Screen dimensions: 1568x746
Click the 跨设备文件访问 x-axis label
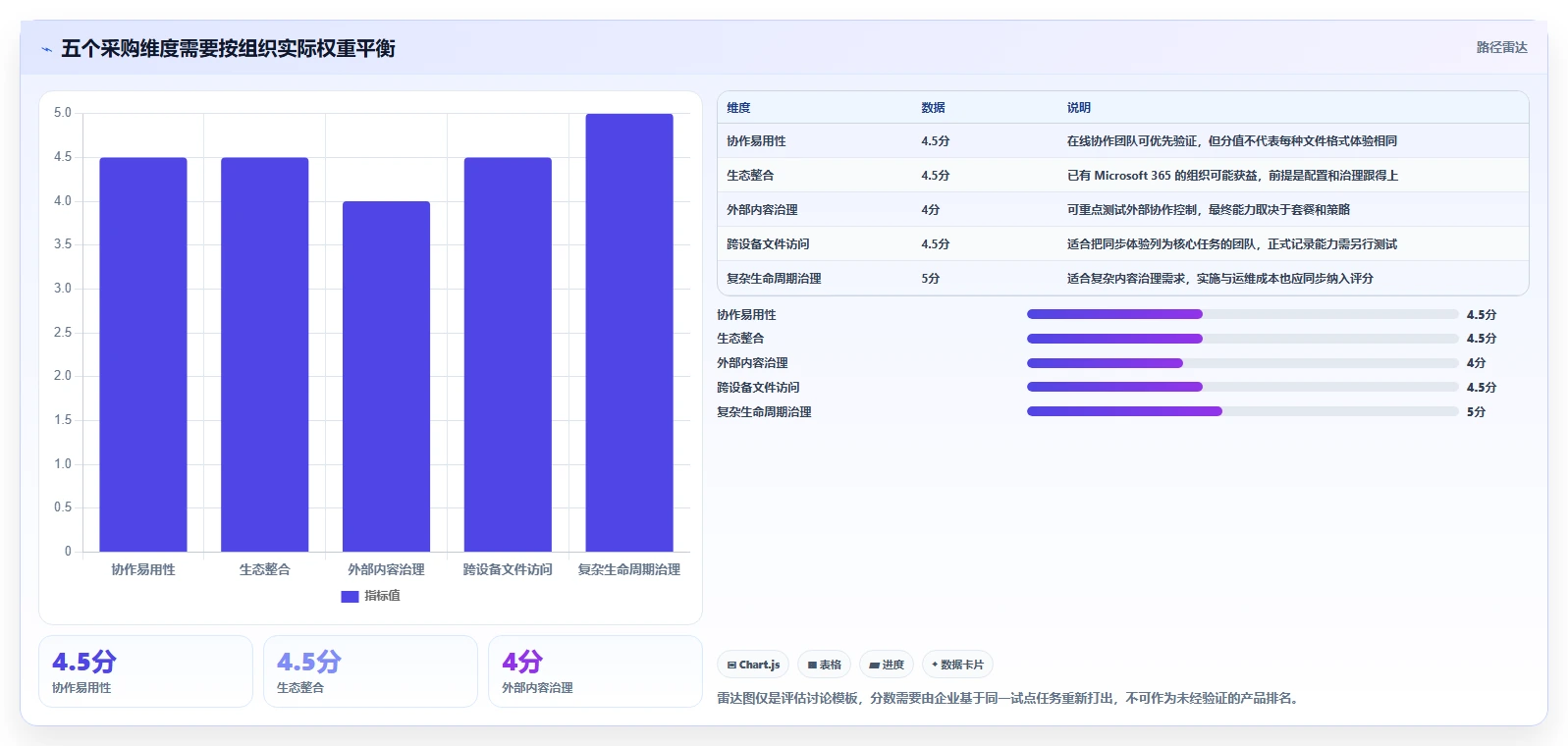[508, 569]
